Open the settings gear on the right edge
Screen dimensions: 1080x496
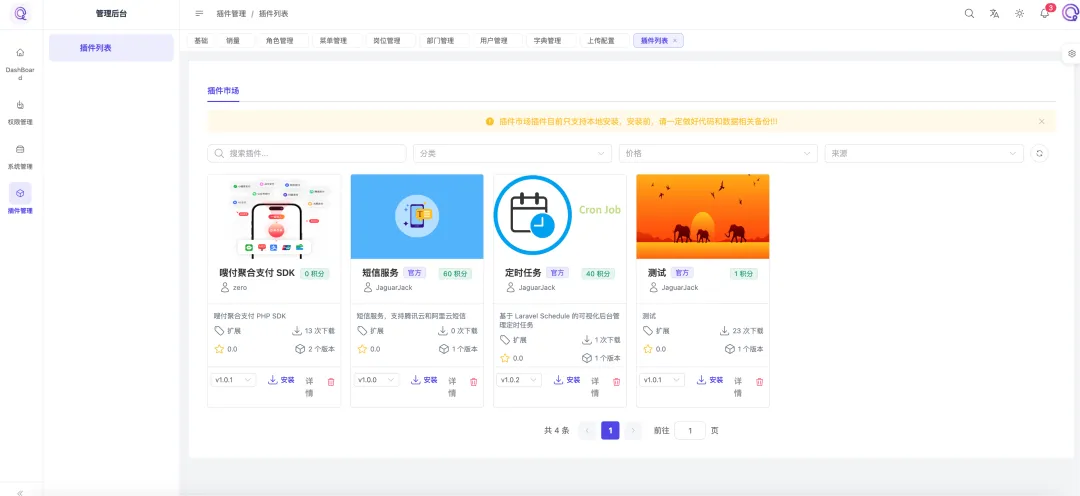tap(1072, 53)
